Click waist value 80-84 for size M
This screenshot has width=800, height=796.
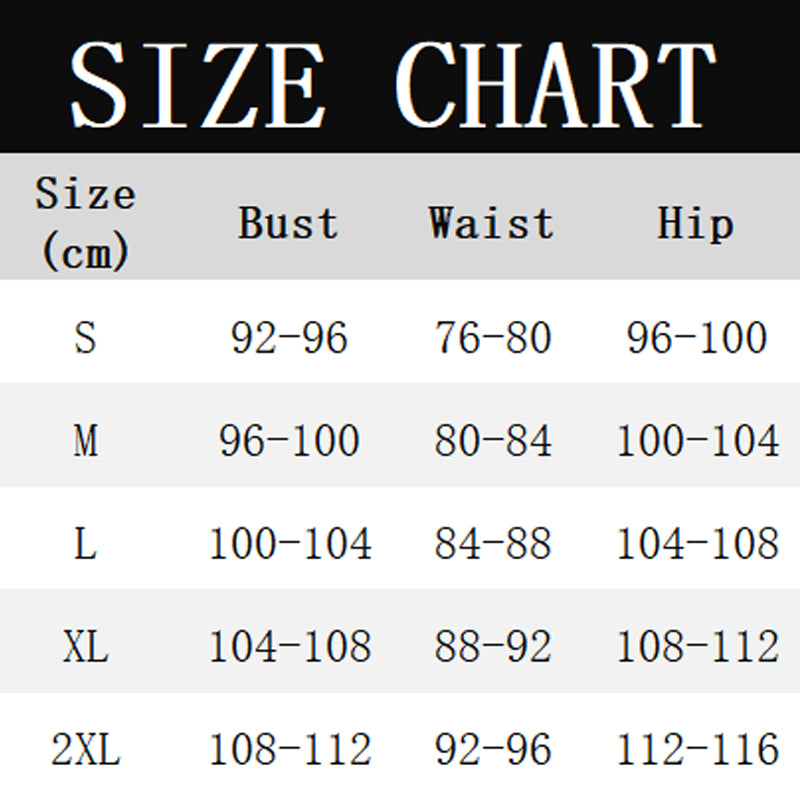492,440
